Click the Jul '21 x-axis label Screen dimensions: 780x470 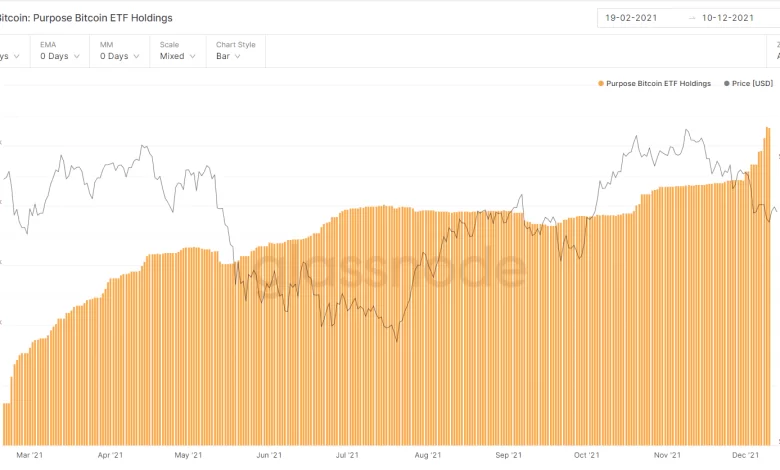(347, 456)
